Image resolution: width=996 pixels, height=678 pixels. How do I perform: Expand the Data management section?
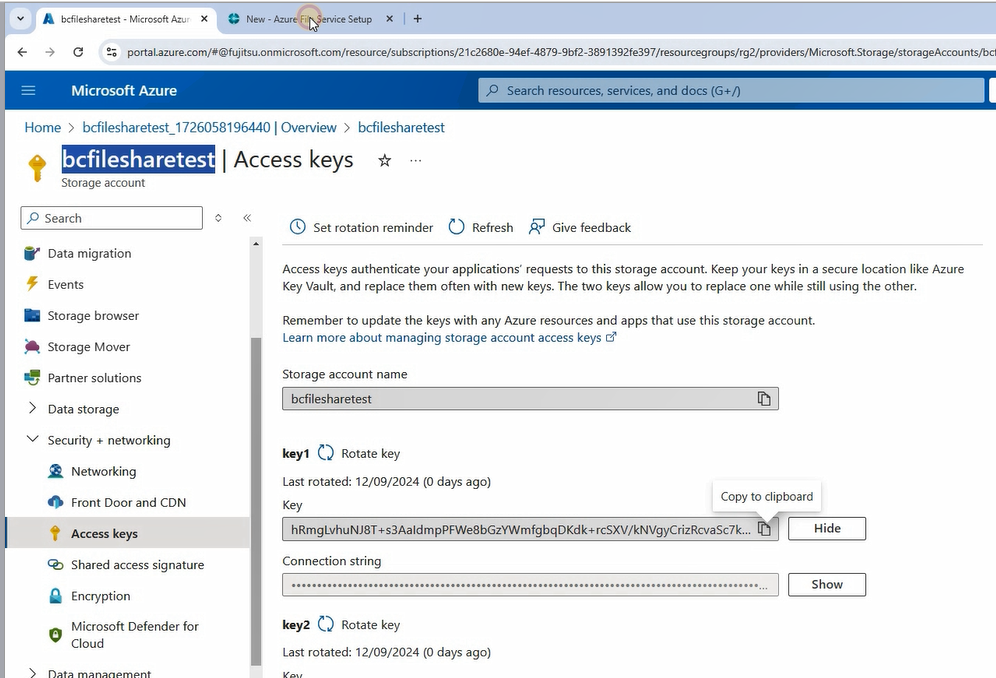point(32,674)
